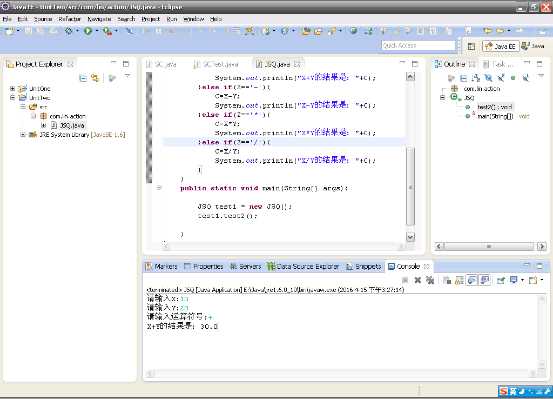Switch to the Java perspective

(x=534, y=46)
